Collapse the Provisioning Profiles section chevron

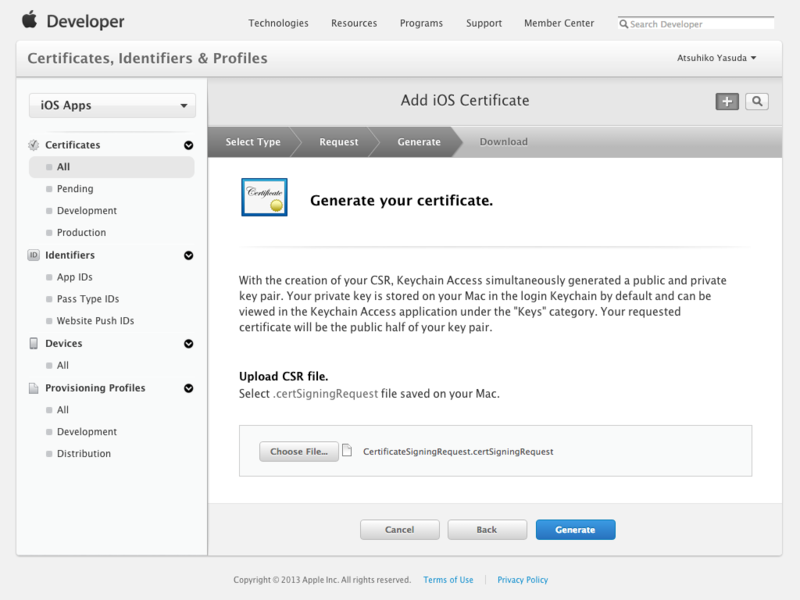[x=189, y=388]
